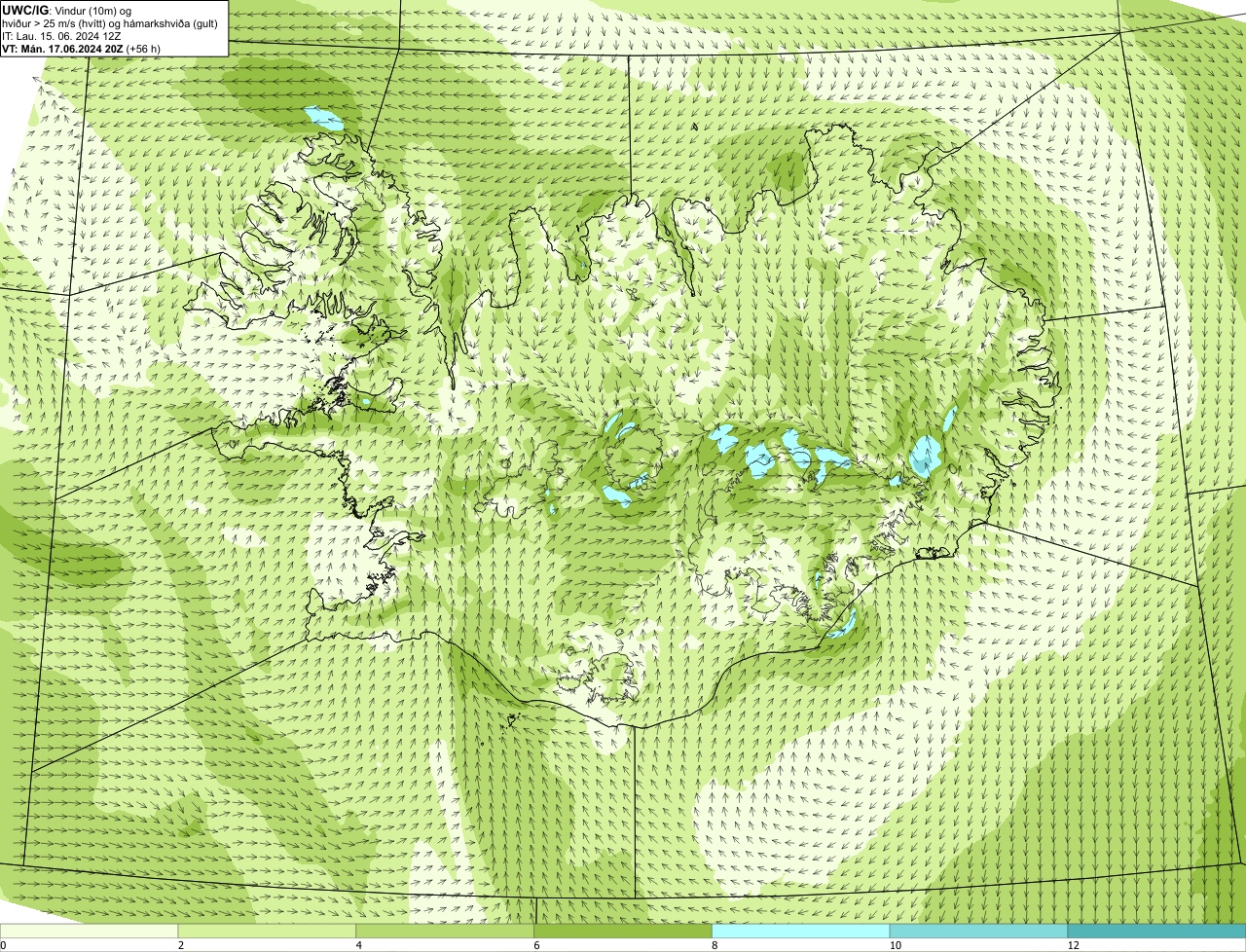Click the scale label "6"
Image resolution: width=1246 pixels, height=952 pixels.
pyautogui.click(x=537, y=945)
